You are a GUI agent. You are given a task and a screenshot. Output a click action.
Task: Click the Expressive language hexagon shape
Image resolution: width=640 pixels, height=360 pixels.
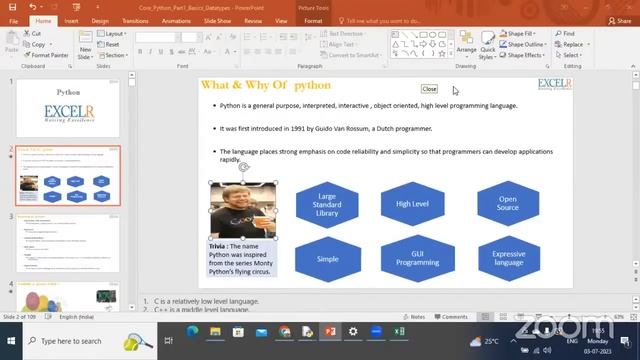[509, 258]
